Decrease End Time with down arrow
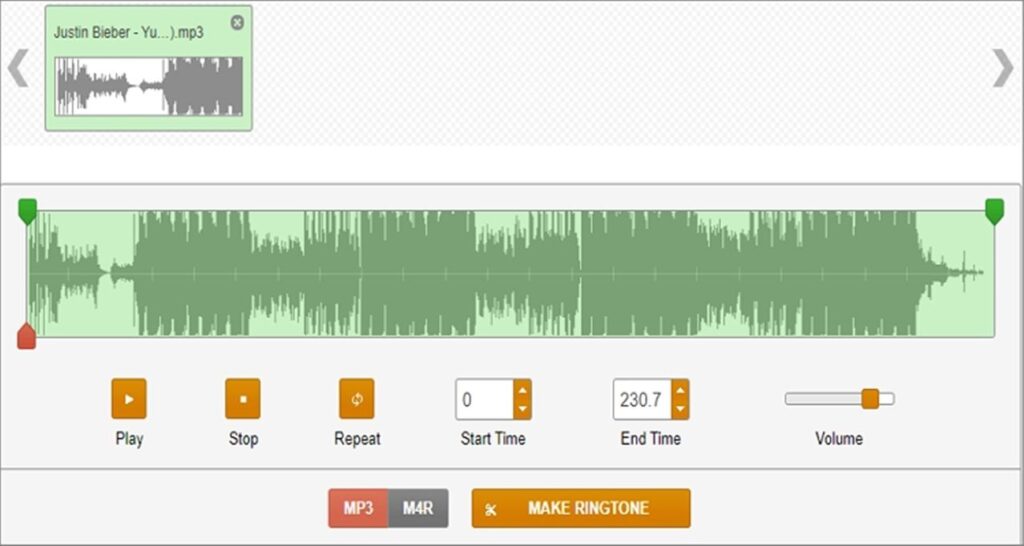Image resolution: width=1024 pixels, height=546 pixels. [x=680, y=408]
